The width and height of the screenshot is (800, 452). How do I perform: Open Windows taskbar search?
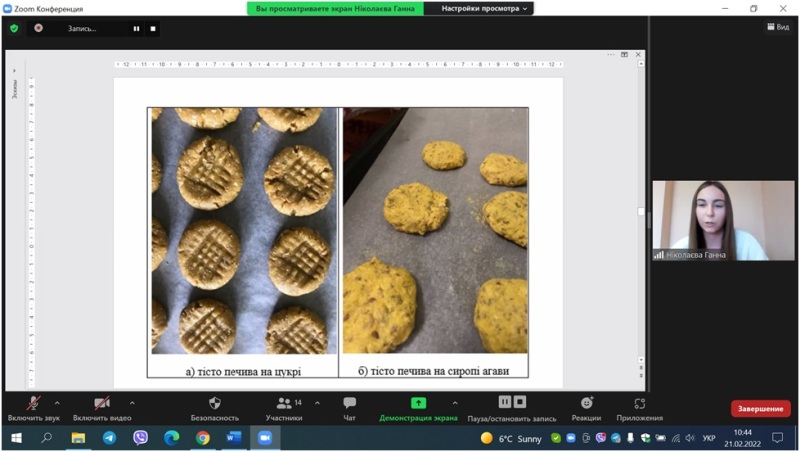47,438
